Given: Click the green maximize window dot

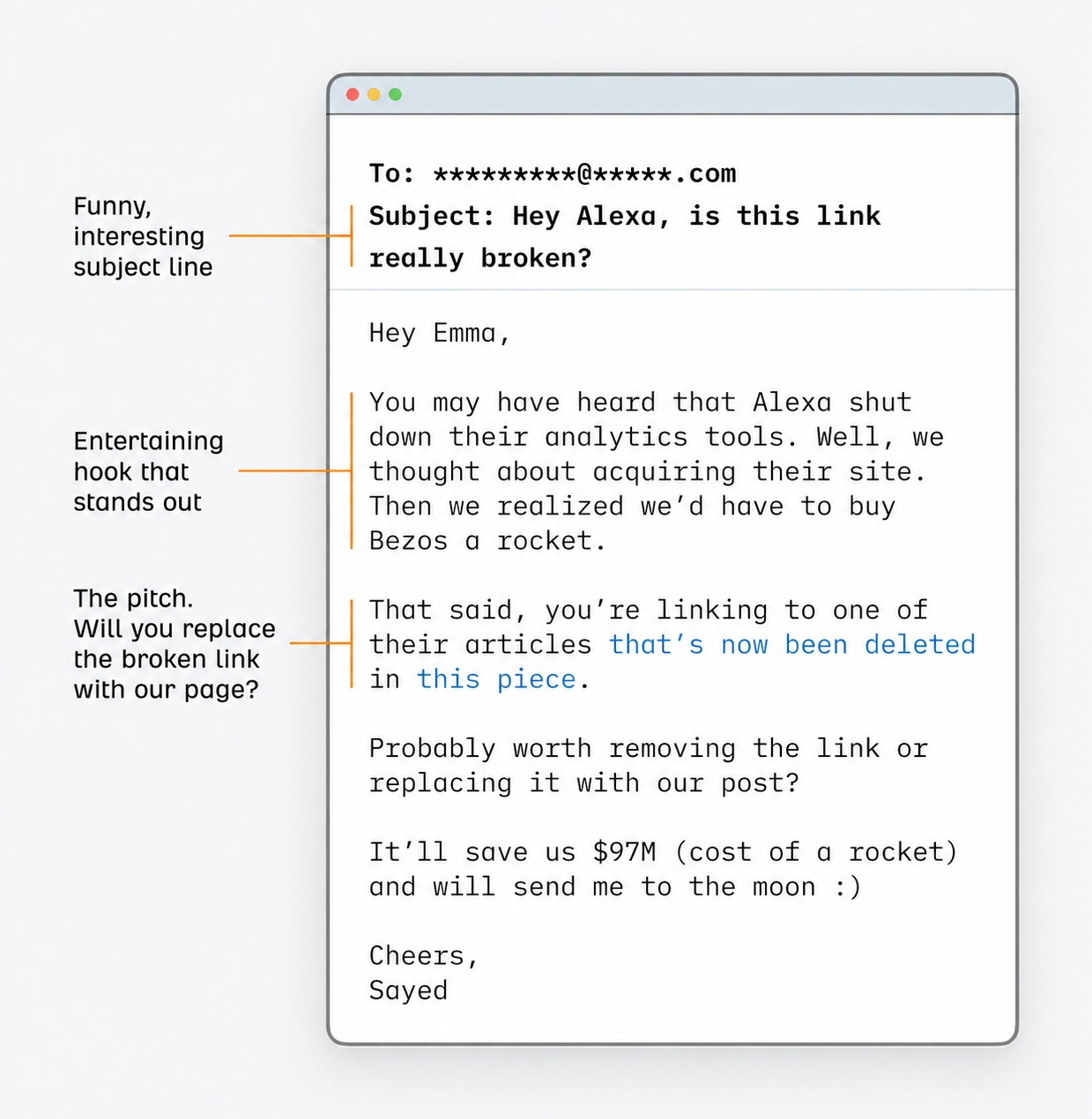Looking at the screenshot, I should pyautogui.click(x=395, y=94).
